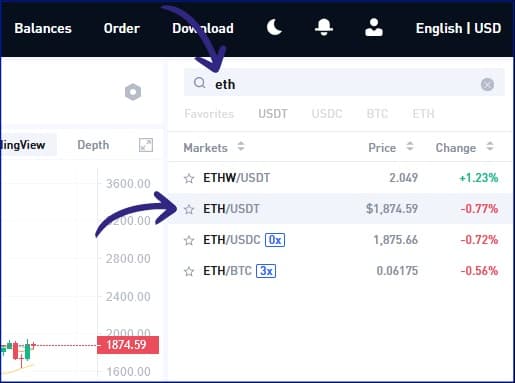Clear the search field text
Viewport: 515px width, 383px height.
click(487, 84)
